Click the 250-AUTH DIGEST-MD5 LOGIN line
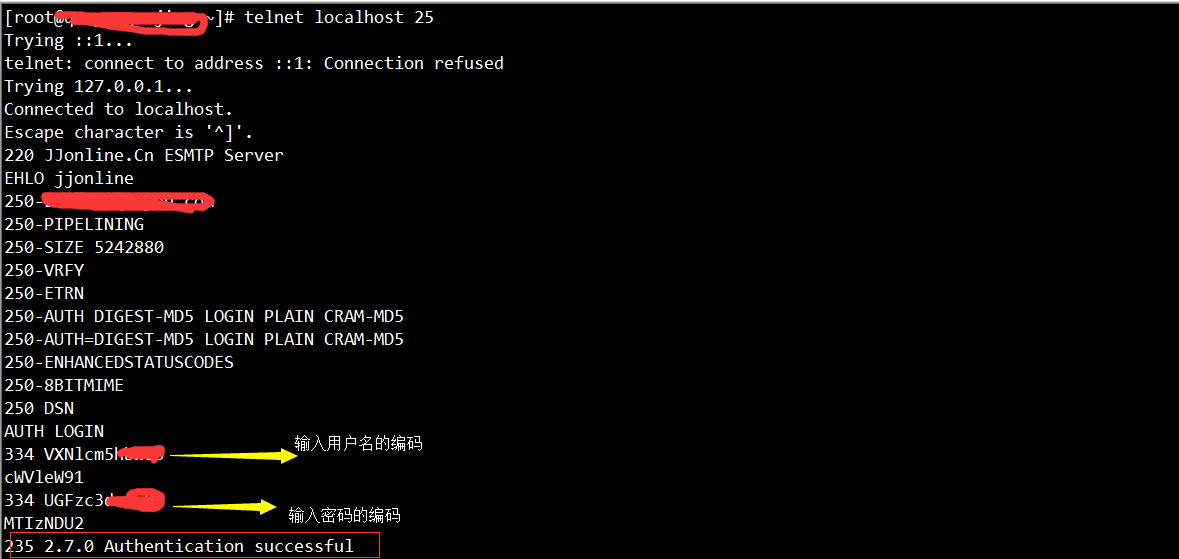Viewport: 1179px width, 559px height. click(x=204, y=316)
